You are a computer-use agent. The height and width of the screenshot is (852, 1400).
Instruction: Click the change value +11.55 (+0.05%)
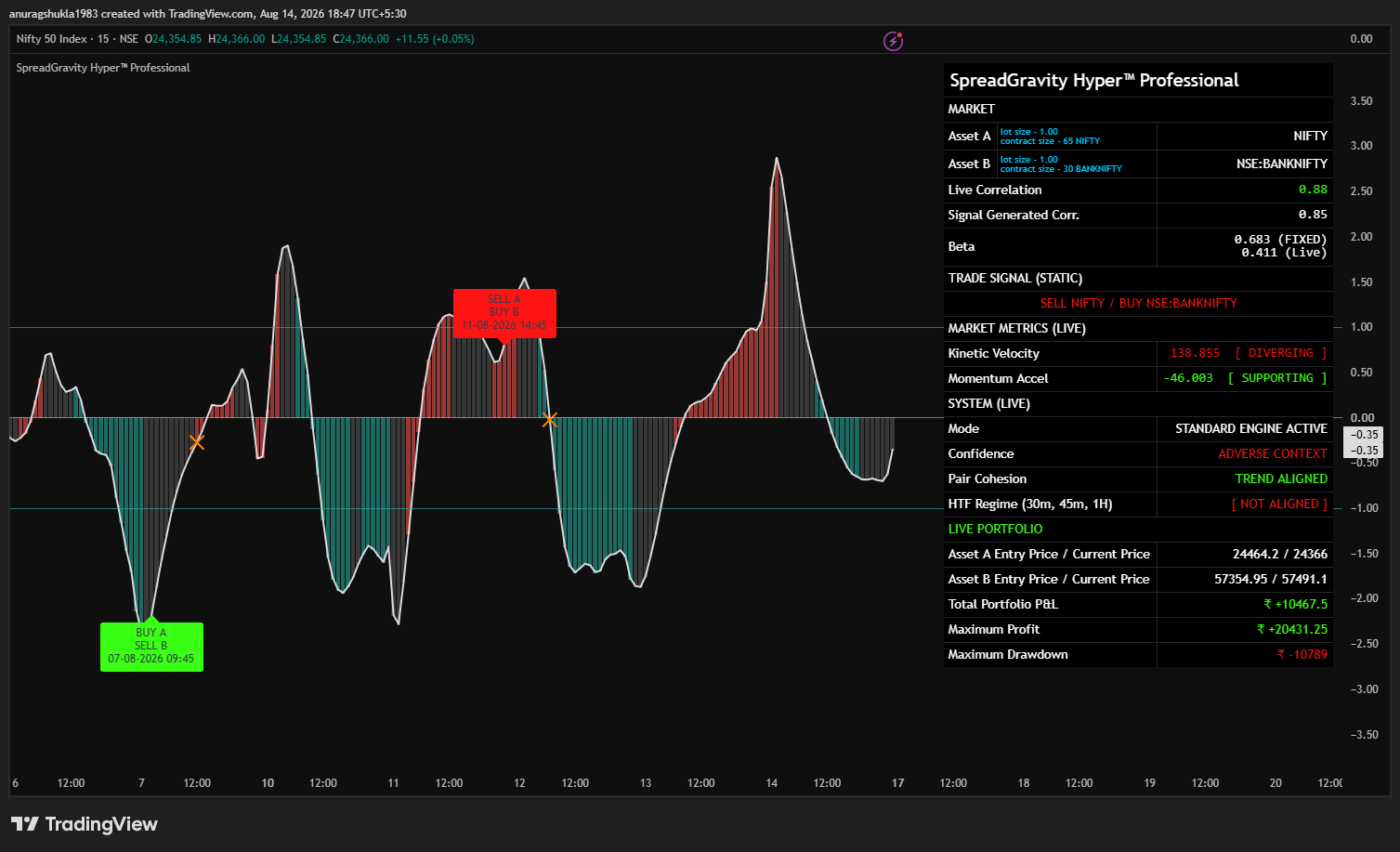434,39
